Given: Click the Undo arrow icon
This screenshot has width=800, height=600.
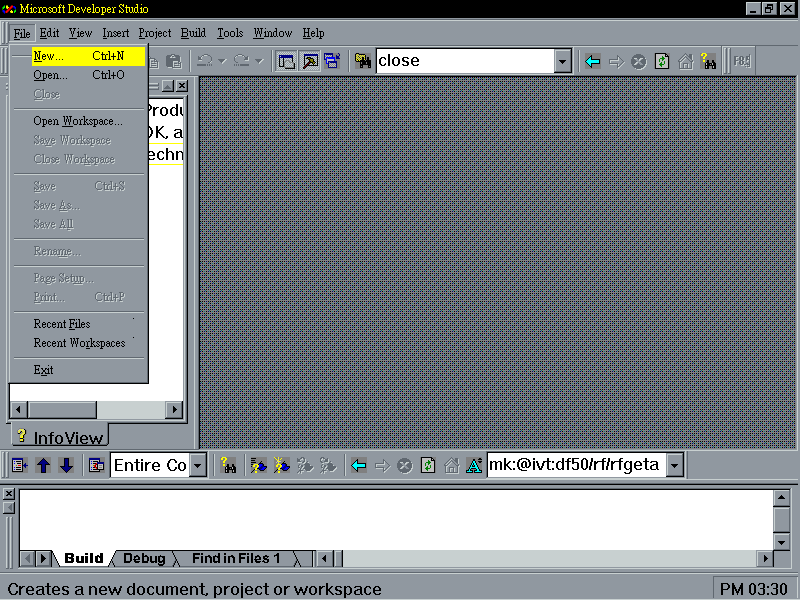Looking at the screenshot, I should pos(205,61).
